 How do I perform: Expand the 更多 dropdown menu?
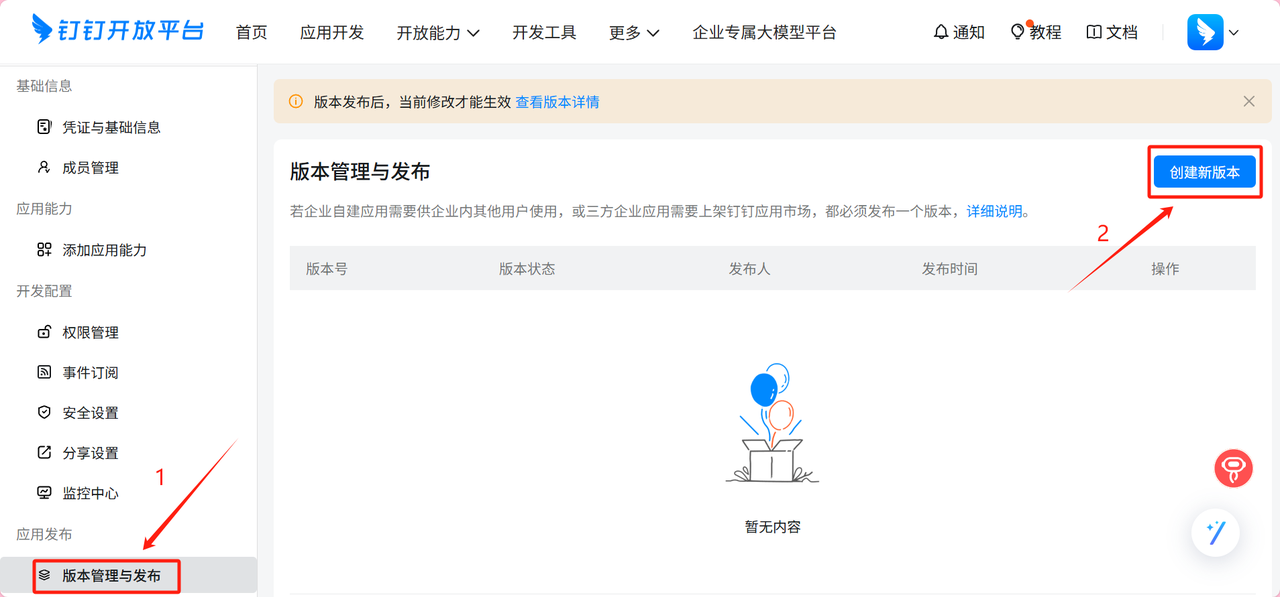[634, 32]
